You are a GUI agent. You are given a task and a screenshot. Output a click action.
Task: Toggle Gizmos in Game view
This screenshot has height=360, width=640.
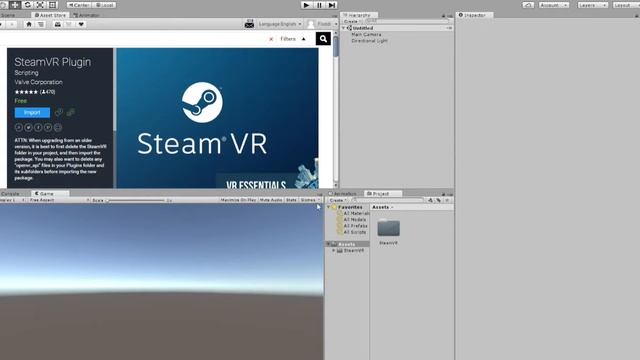click(310, 200)
